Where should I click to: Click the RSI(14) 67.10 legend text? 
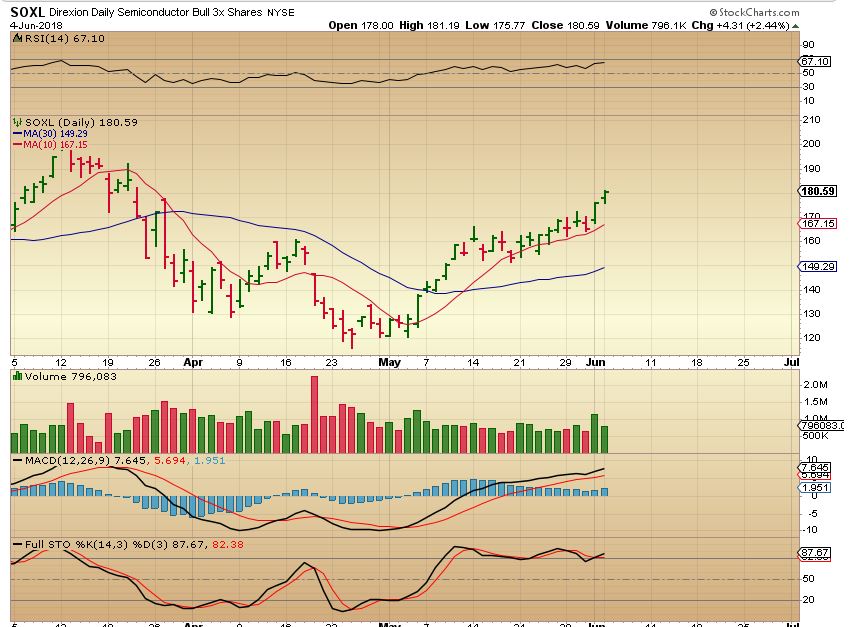tap(65, 38)
